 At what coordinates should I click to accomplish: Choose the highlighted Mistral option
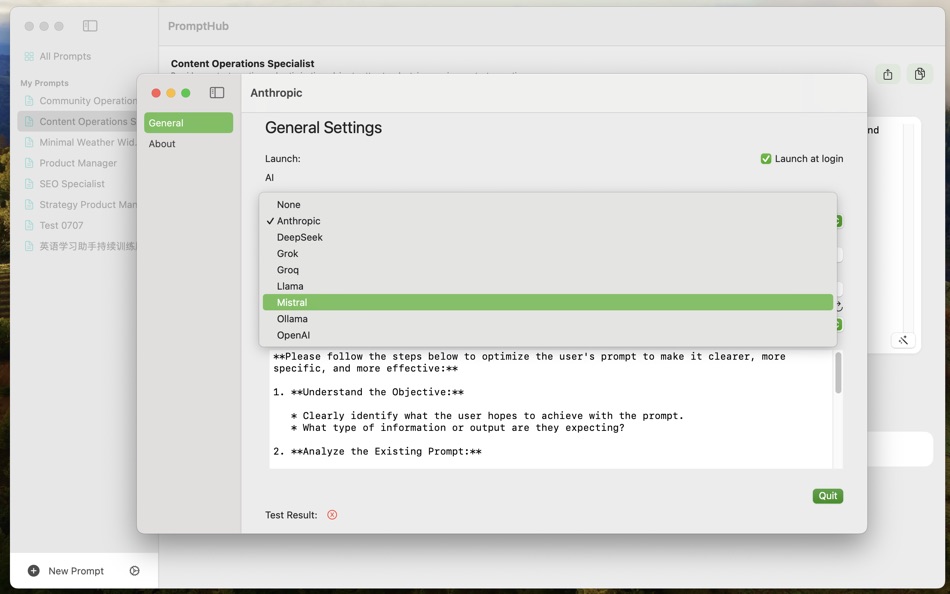pyautogui.click(x=548, y=302)
